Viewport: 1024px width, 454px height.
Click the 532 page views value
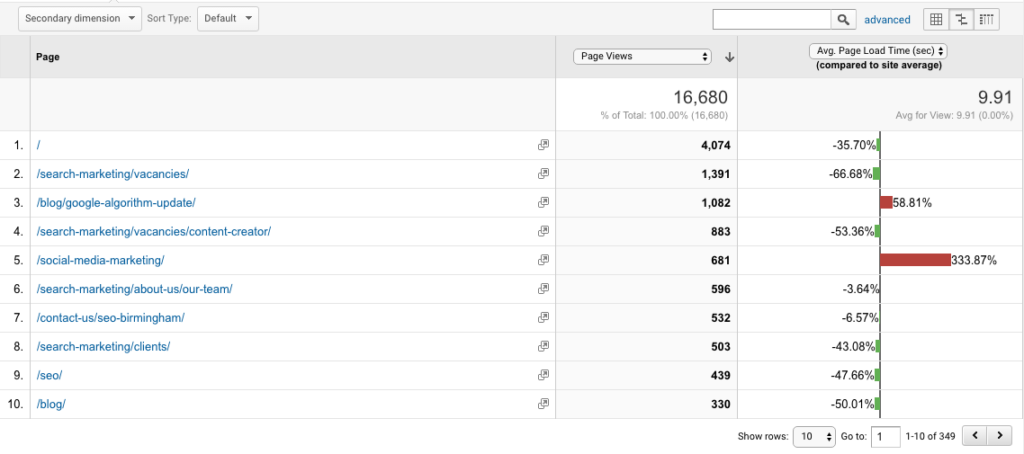pos(720,317)
